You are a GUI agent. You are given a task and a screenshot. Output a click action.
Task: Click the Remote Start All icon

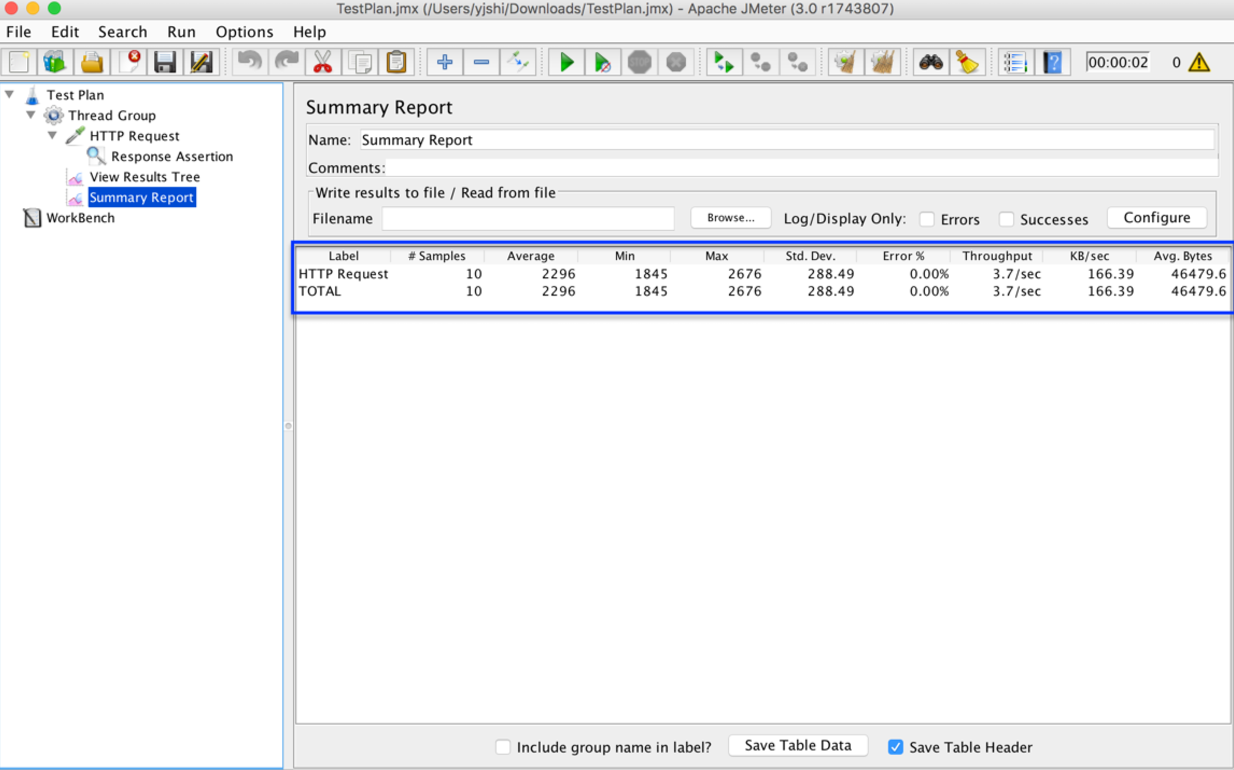point(723,62)
